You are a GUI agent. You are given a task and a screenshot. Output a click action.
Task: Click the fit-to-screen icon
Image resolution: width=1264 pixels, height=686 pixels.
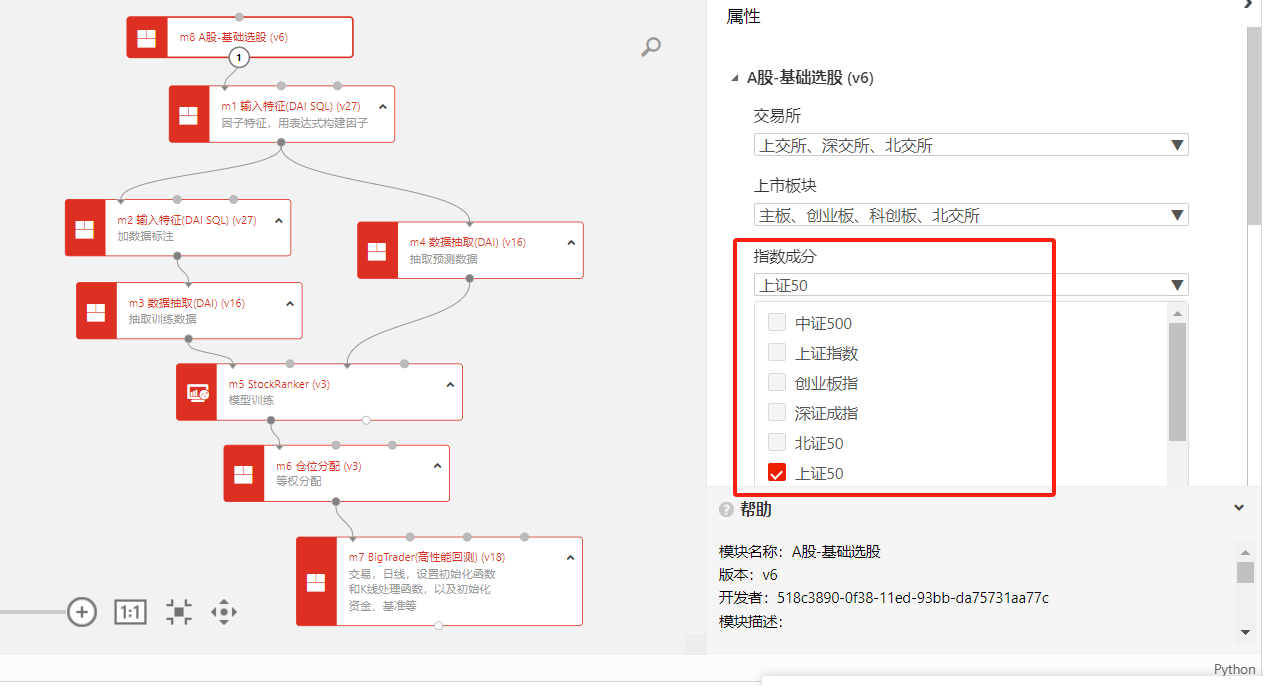pyautogui.click(x=179, y=612)
